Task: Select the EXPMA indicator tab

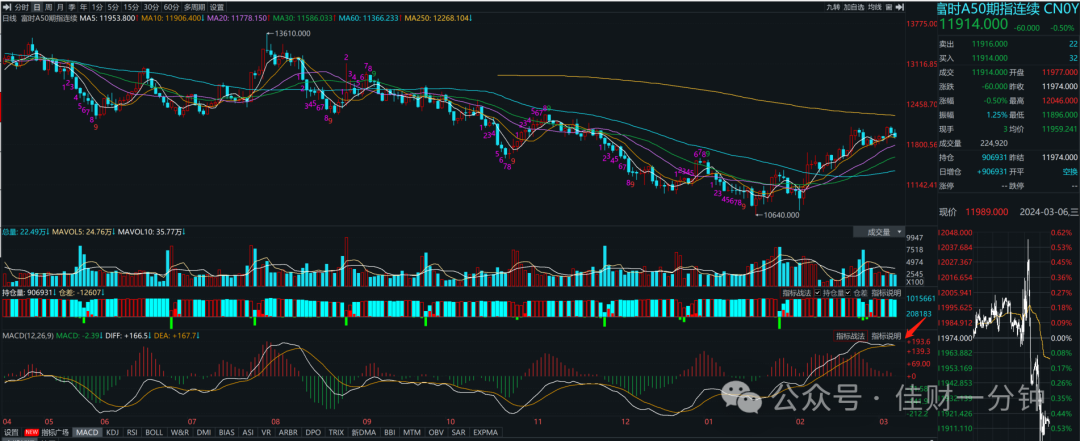Action: click(x=485, y=432)
